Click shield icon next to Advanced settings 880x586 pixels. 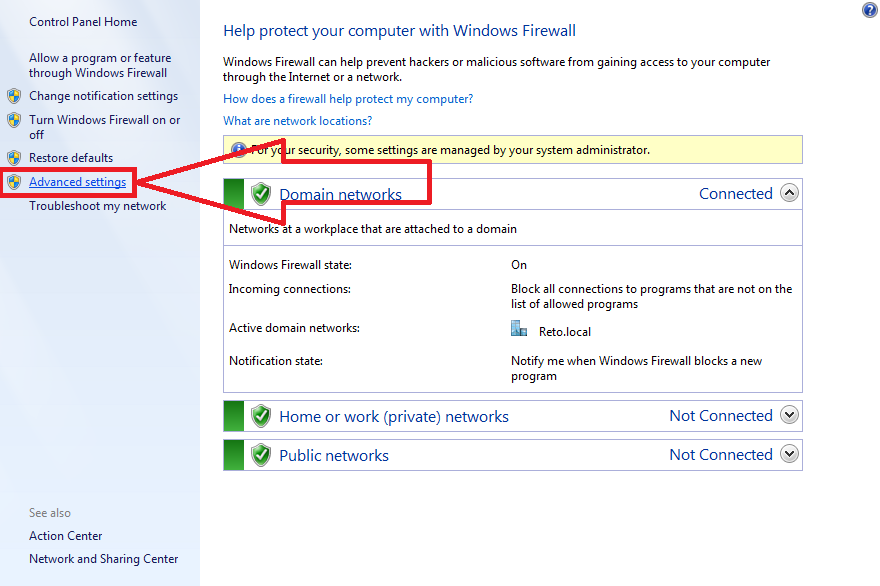click(14, 182)
